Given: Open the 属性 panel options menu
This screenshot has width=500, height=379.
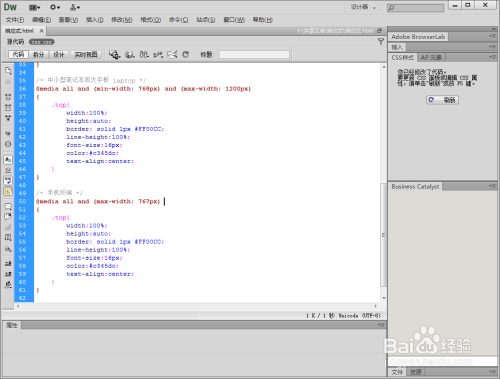Looking at the screenshot, I should [x=381, y=324].
